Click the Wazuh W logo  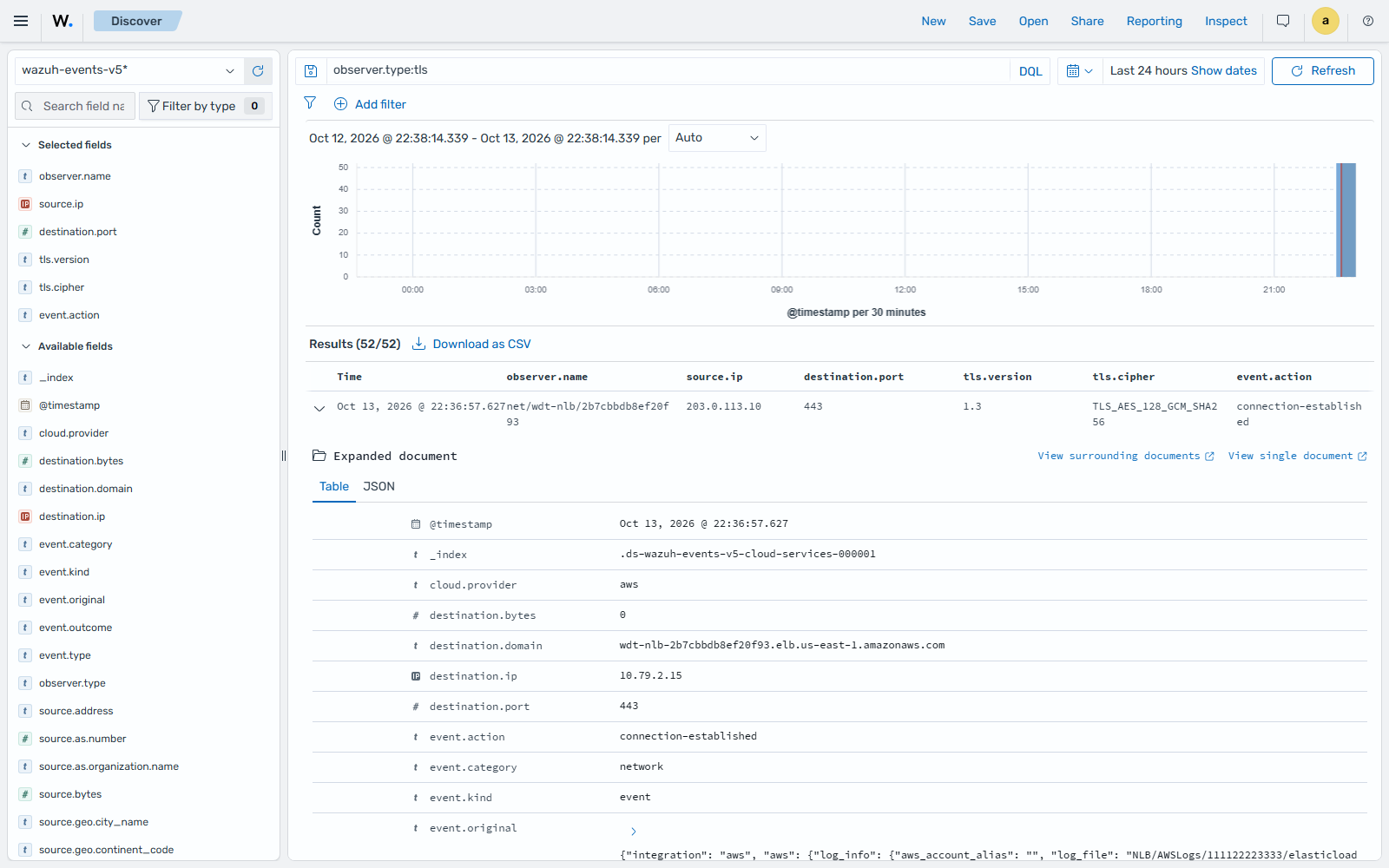[63, 21]
